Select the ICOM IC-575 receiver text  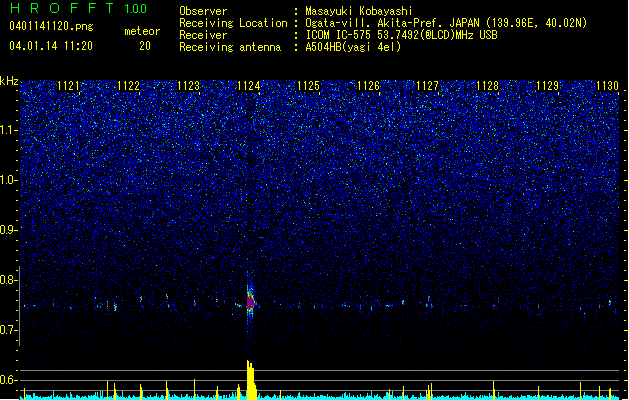401,35
